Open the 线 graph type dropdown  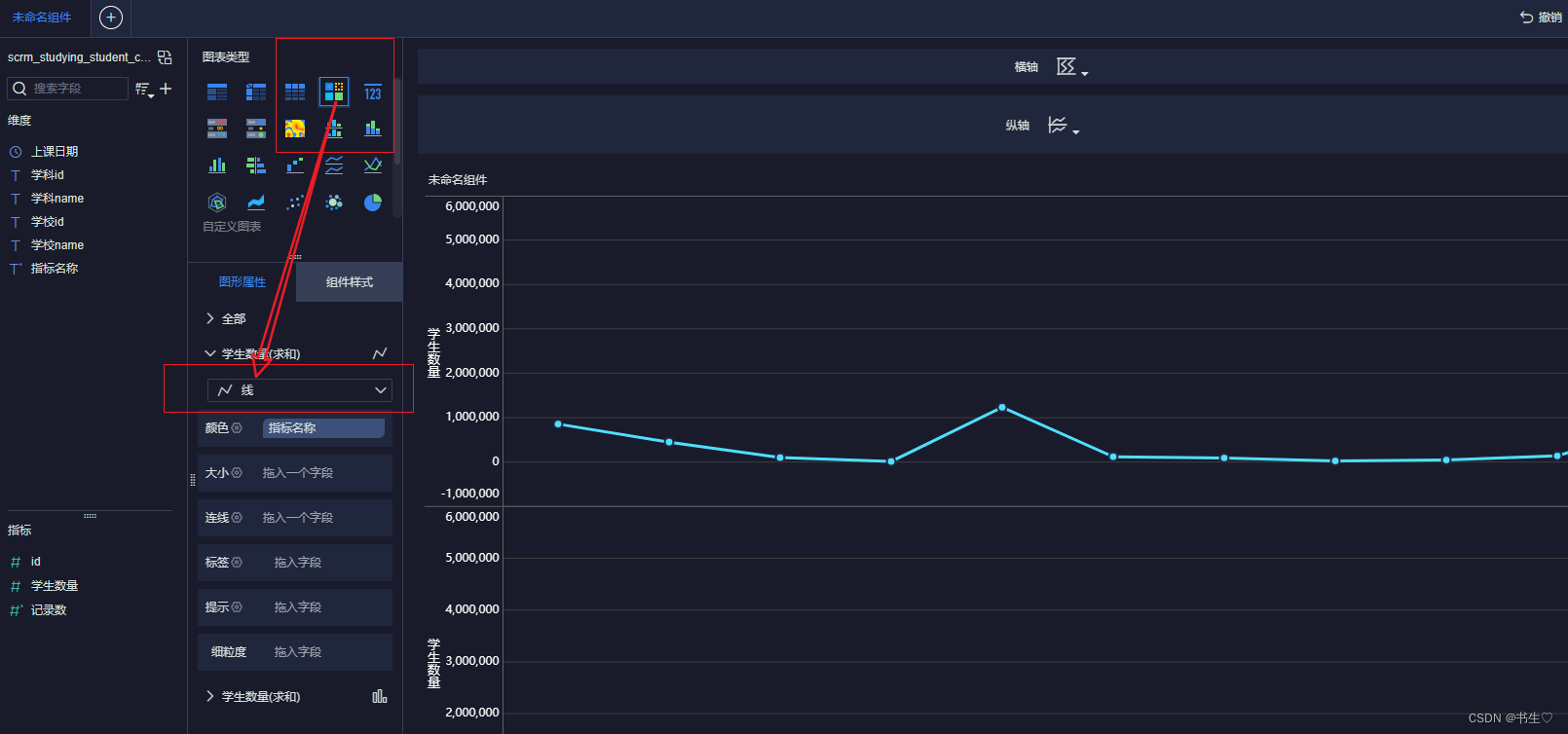(x=300, y=390)
